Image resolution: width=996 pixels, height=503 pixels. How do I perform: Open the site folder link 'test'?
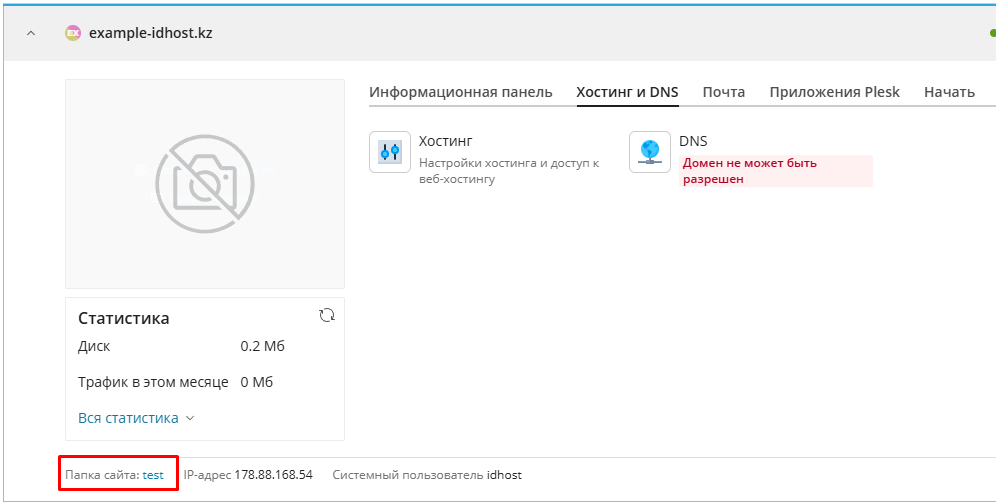[x=153, y=475]
